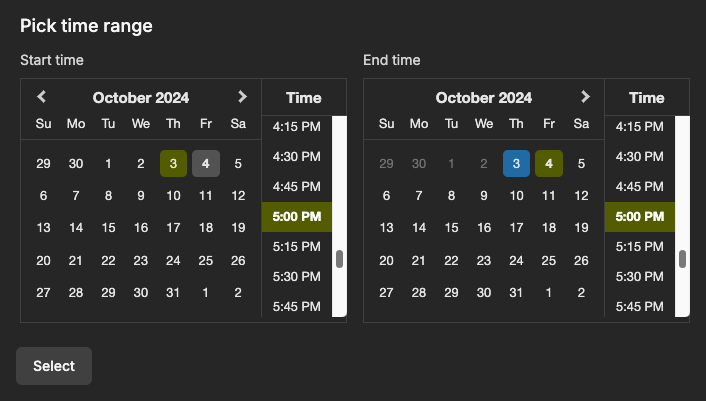Go to next month in Start time calendar
The image size is (706, 401).
point(242,97)
